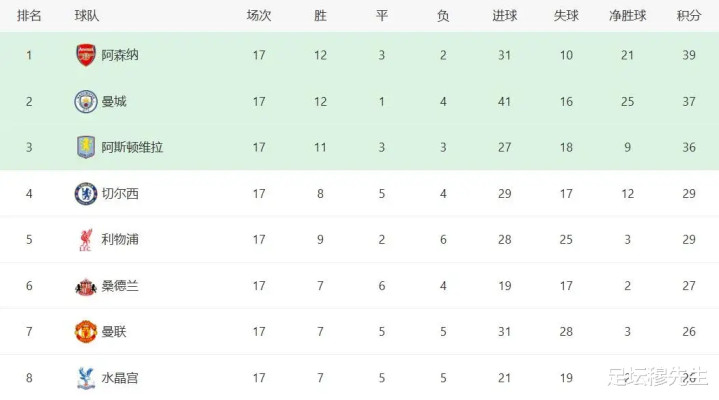Click the Manchester United crest icon
Screen dimensions: 719x400
tap(86, 332)
